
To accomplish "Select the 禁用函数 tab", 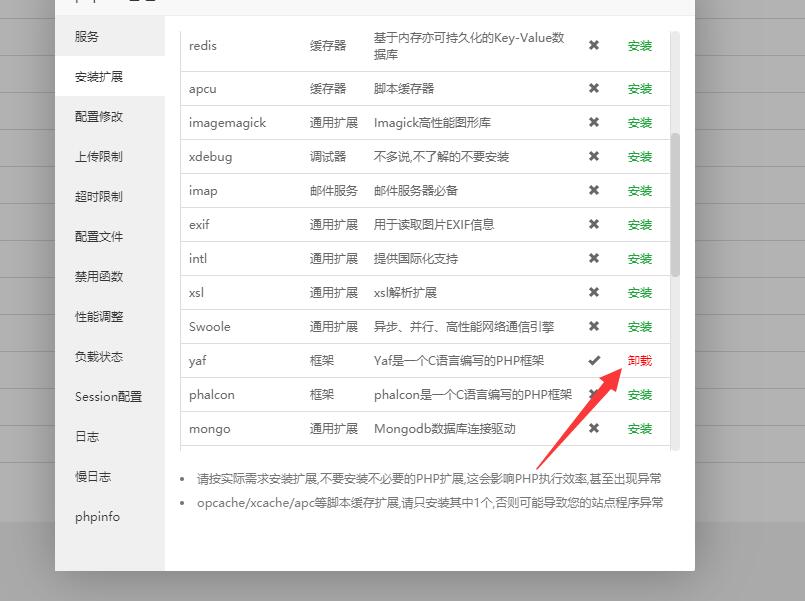I will (110, 277).
